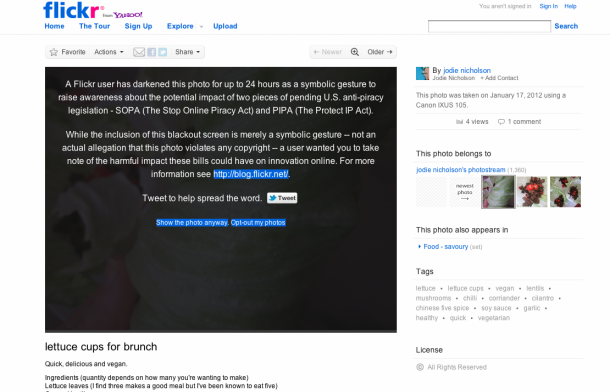Click the vegan tag

(x=505, y=289)
